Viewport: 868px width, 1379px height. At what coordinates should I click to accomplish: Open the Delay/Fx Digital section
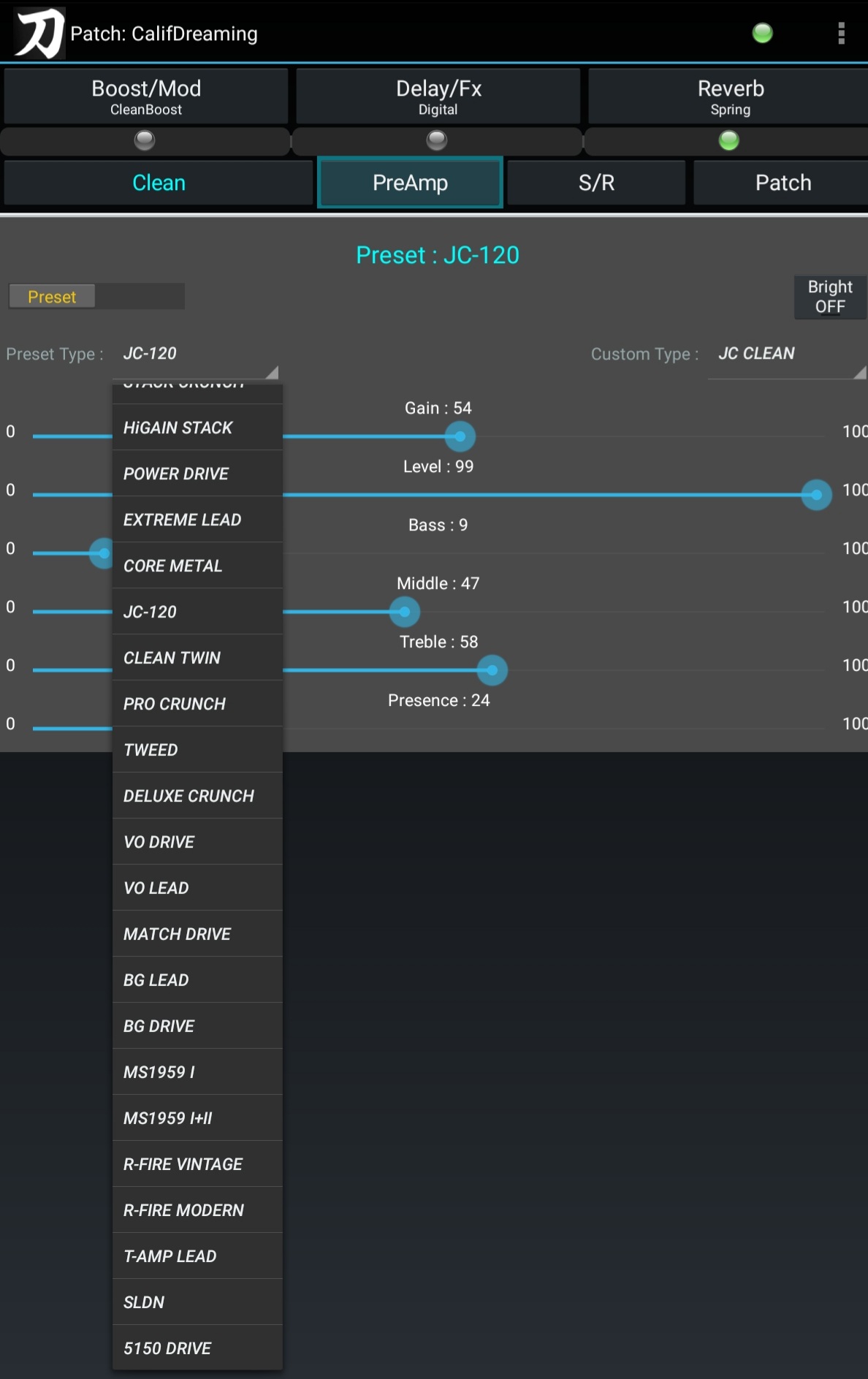(x=438, y=96)
